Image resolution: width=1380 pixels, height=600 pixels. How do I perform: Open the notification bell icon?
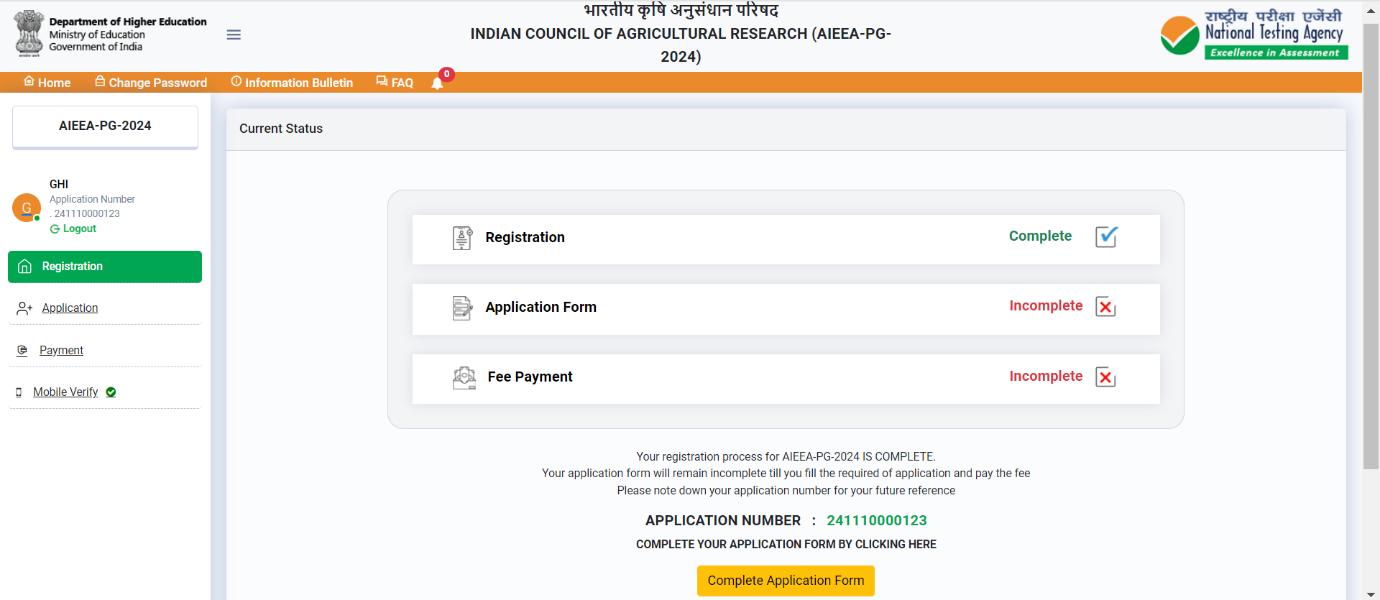pos(437,83)
